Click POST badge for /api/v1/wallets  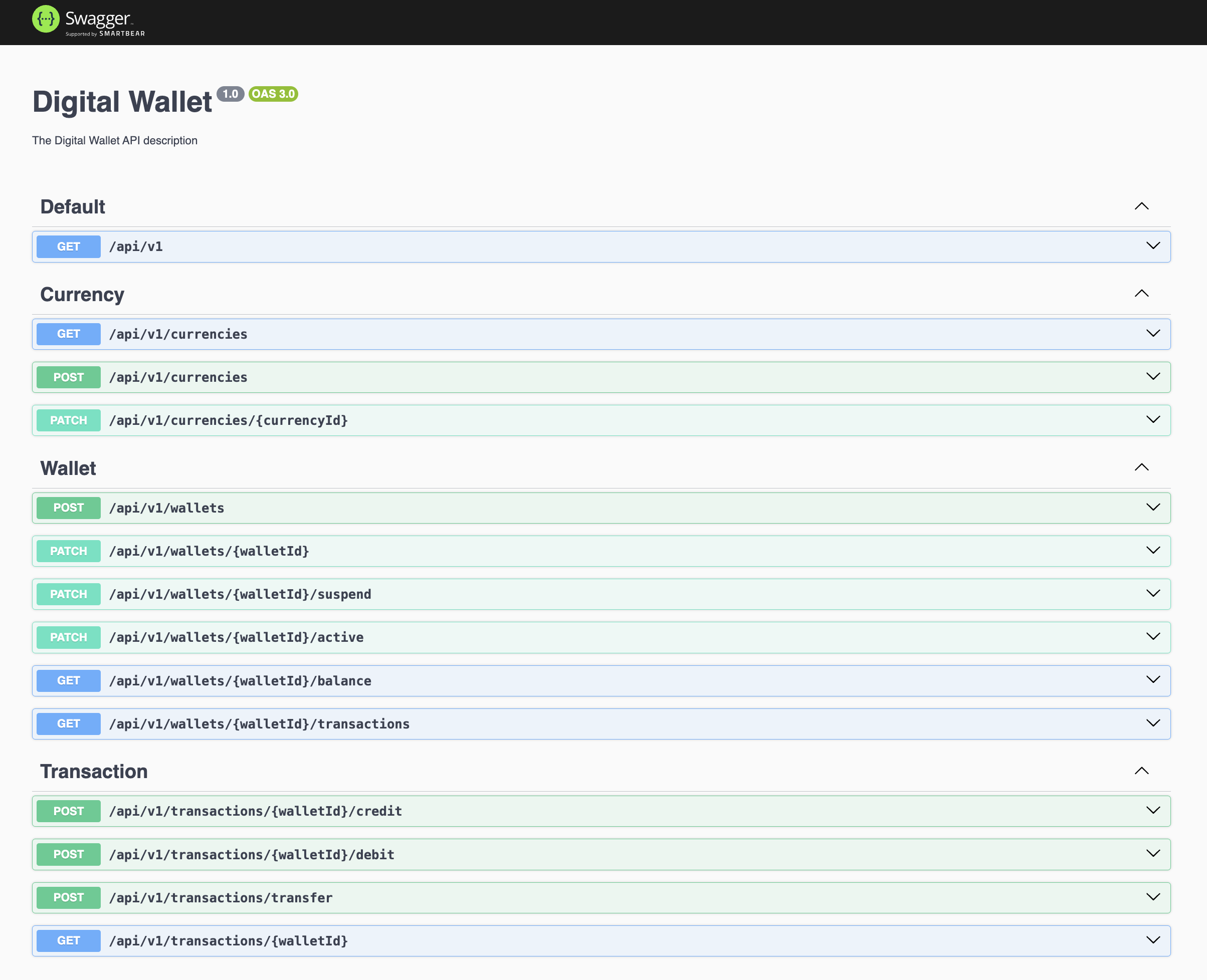pyautogui.click(x=68, y=508)
